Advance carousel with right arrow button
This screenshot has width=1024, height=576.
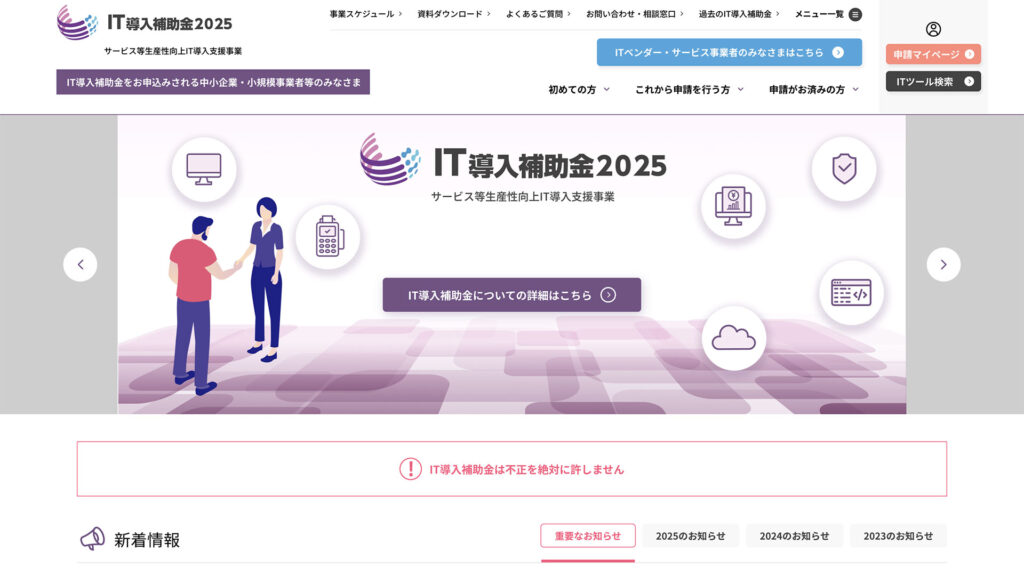click(x=943, y=264)
